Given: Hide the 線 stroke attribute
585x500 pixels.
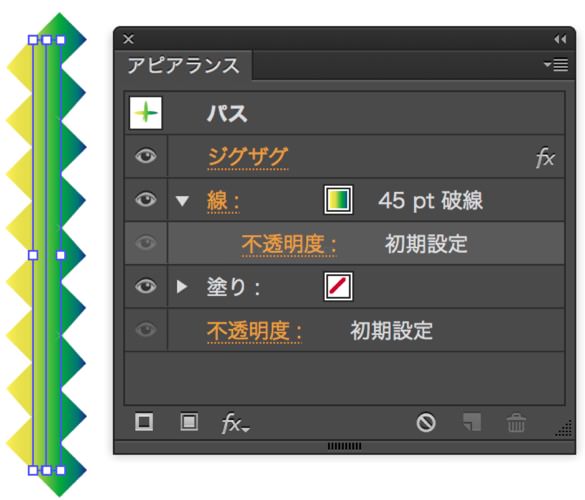Looking at the screenshot, I should coord(146,200).
